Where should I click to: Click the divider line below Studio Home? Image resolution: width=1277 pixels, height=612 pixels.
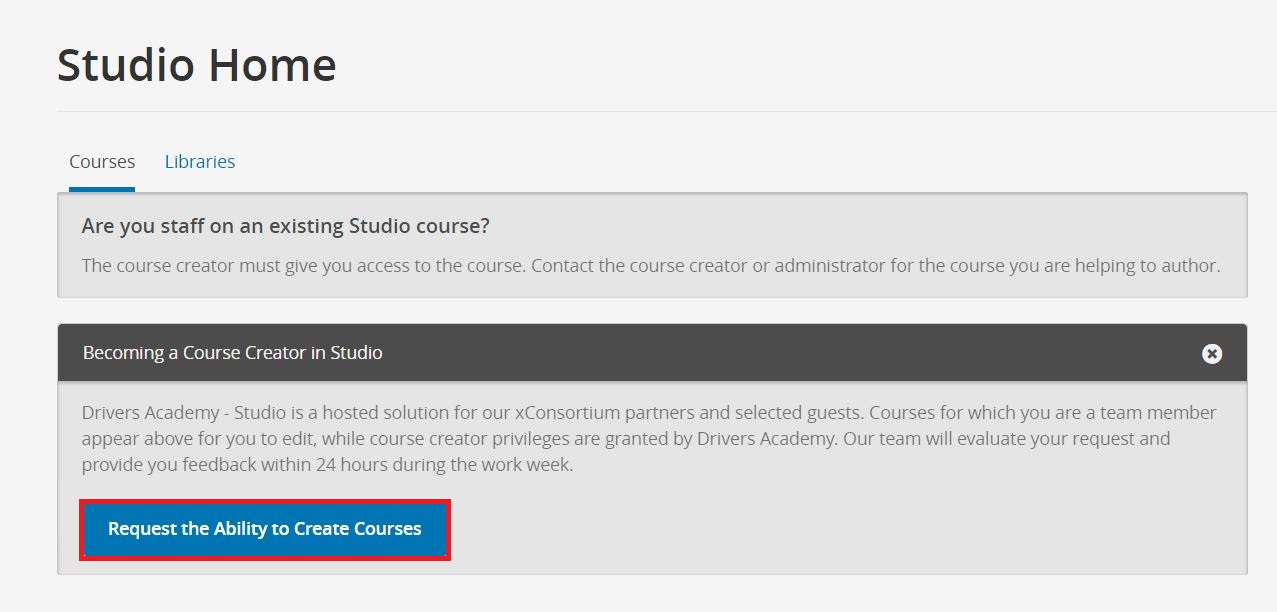667,111
